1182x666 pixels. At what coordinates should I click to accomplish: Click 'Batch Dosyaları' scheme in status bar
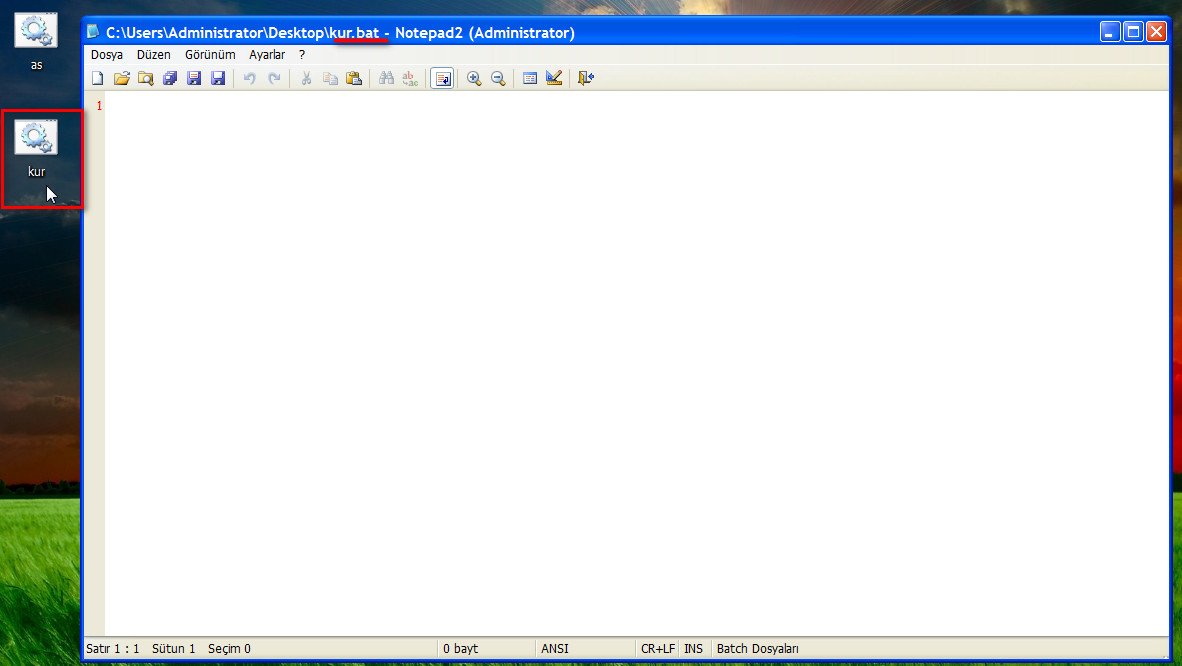coord(758,649)
